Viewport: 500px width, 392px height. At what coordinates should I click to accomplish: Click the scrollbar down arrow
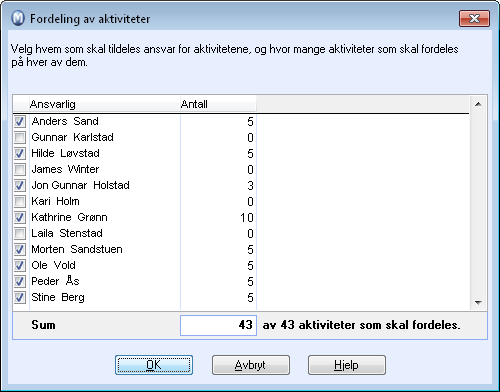coord(478,303)
